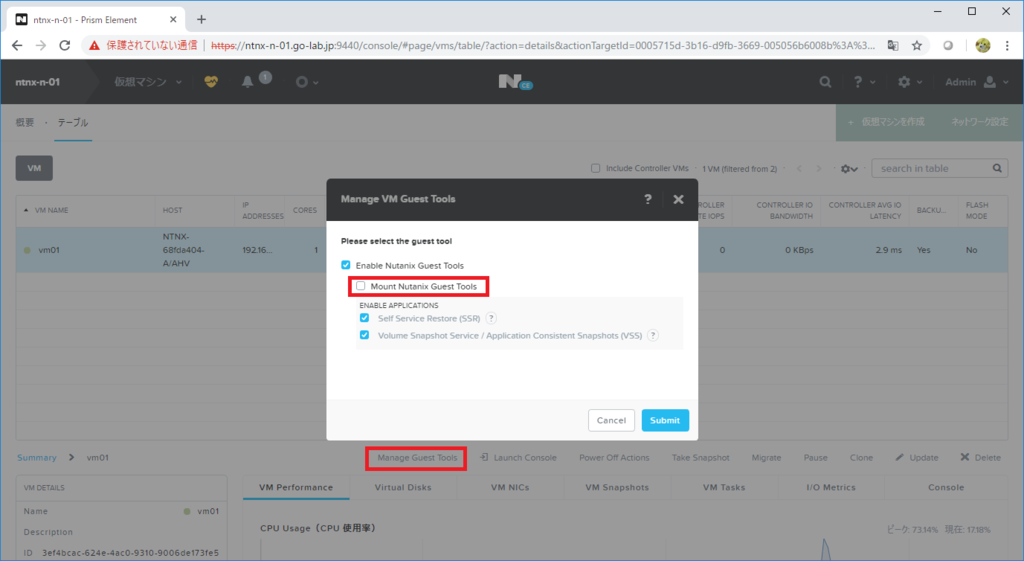Click the Submit button
Image resolution: width=1024 pixels, height=561 pixels.
coord(665,420)
